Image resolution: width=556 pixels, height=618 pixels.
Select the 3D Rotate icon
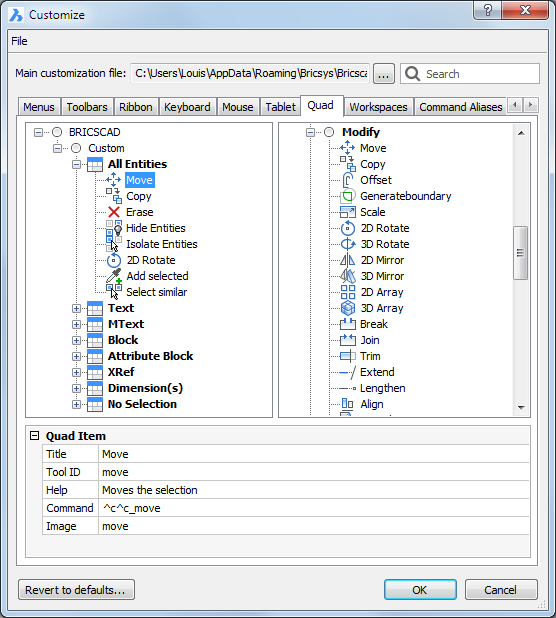(x=348, y=244)
